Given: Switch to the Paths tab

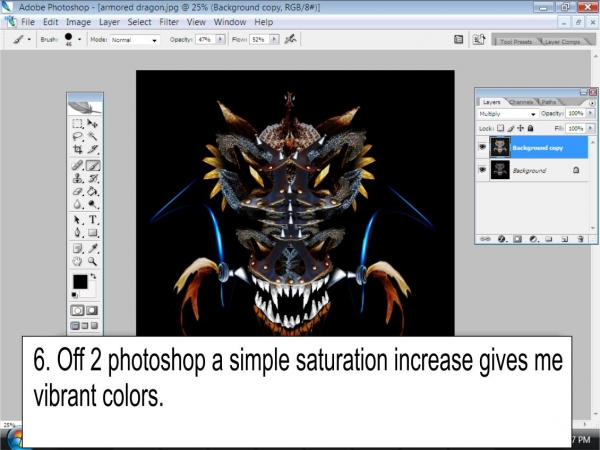Looking at the screenshot, I should click(x=549, y=102).
